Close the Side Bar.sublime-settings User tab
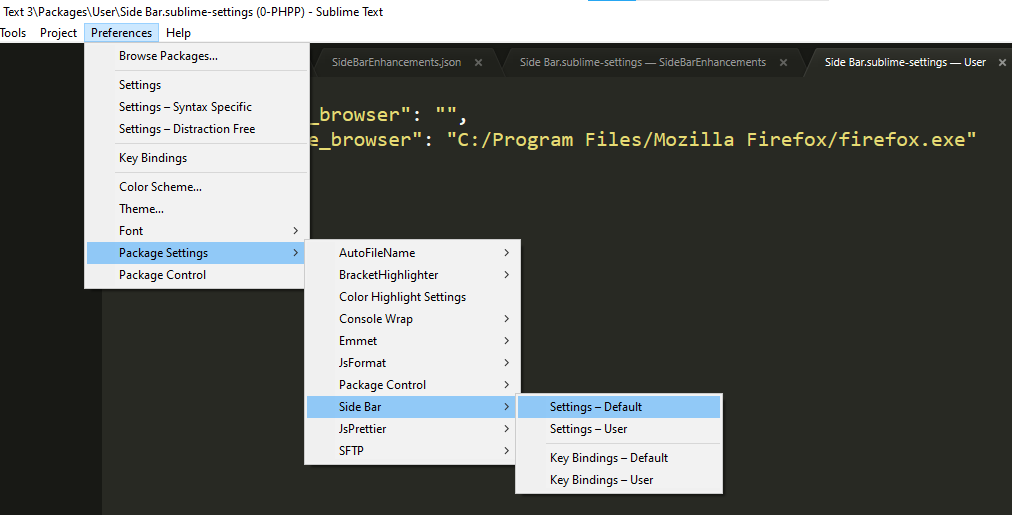Viewport: 1012px width, 515px height. (x=1002, y=63)
